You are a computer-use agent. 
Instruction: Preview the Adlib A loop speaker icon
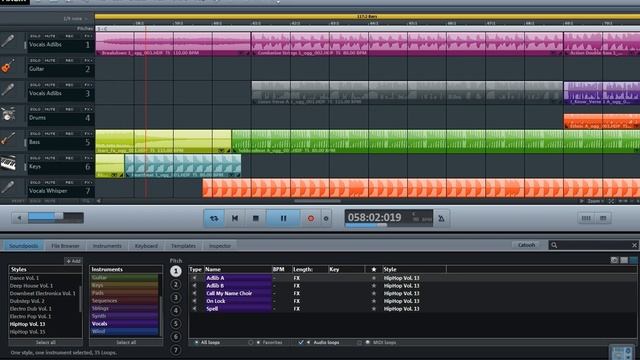point(195,278)
